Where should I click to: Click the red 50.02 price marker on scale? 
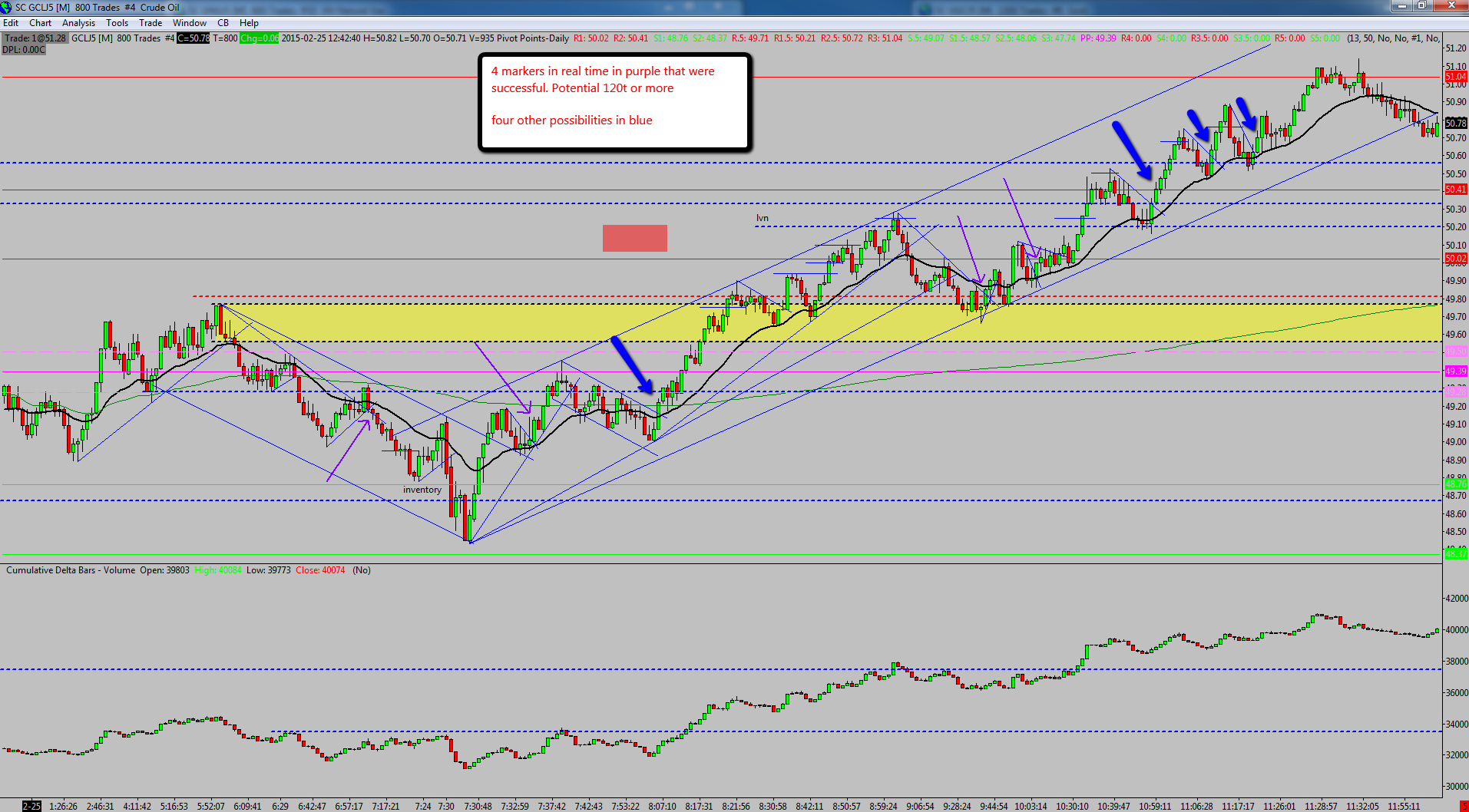pyautogui.click(x=1456, y=259)
